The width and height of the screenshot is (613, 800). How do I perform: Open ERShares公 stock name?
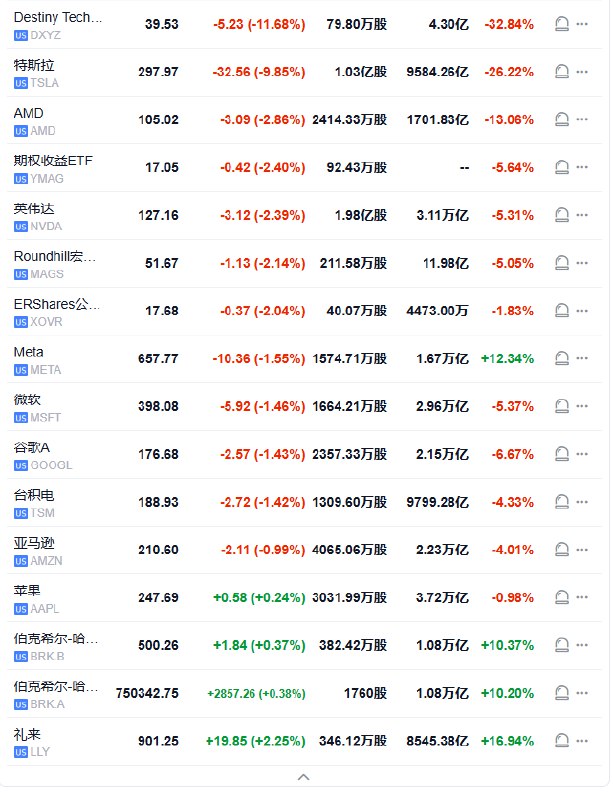(57, 304)
